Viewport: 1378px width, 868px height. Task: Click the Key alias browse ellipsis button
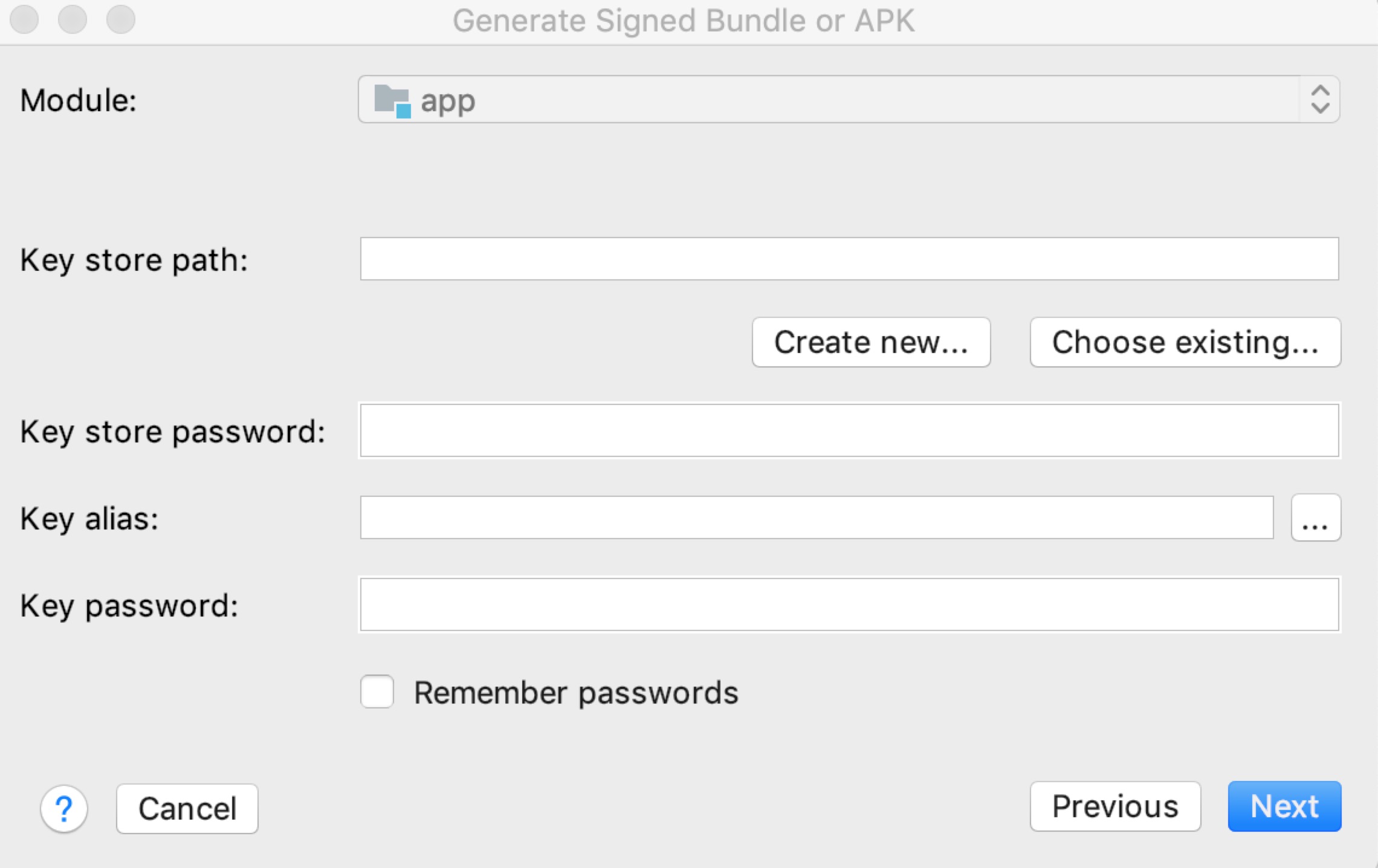[x=1315, y=518]
